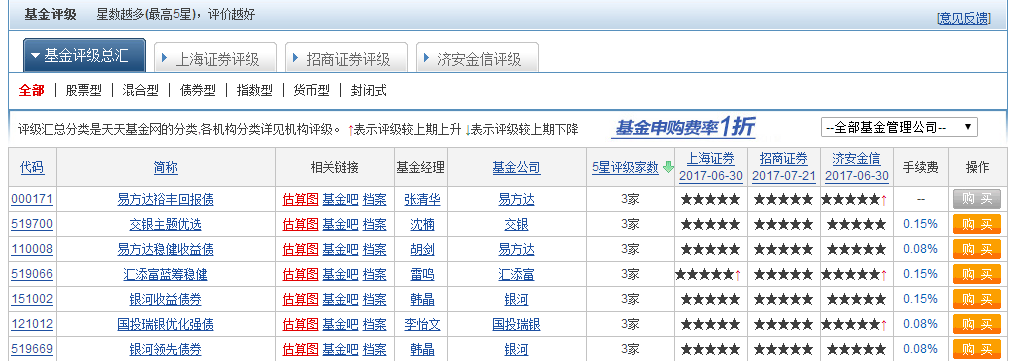Click 上海证券 star rating for 汇添富蓝筹稳健
1013x361 pixels.
click(708, 274)
